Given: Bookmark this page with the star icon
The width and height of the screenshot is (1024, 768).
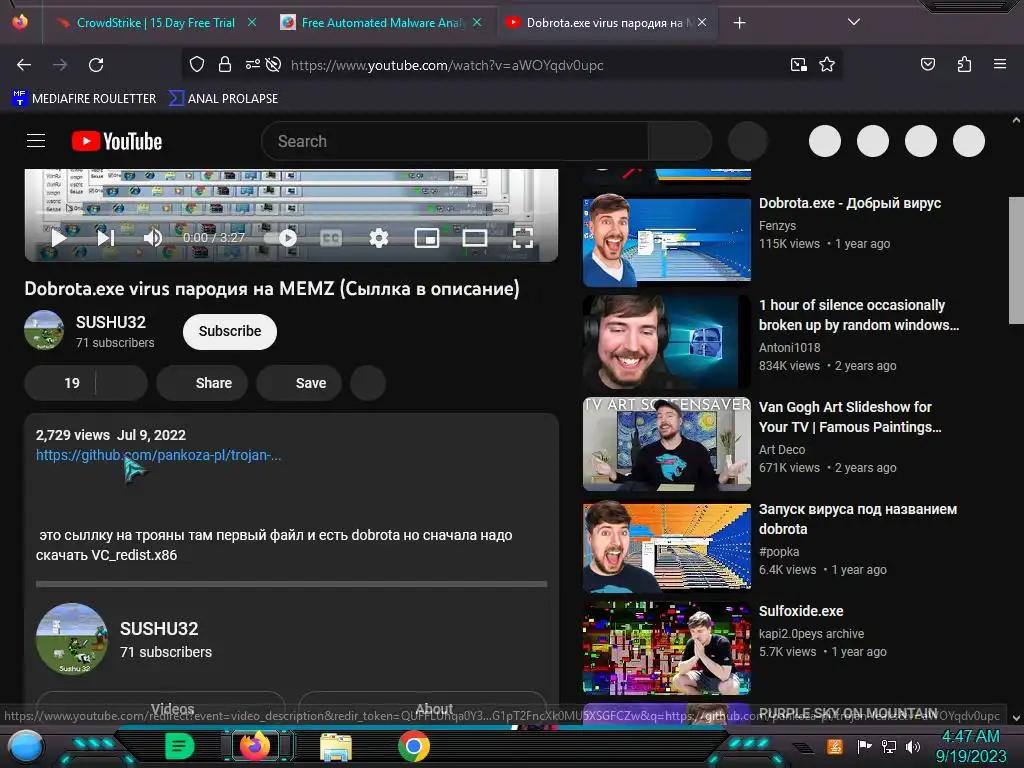Looking at the screenshot, I should pos(827,64).
